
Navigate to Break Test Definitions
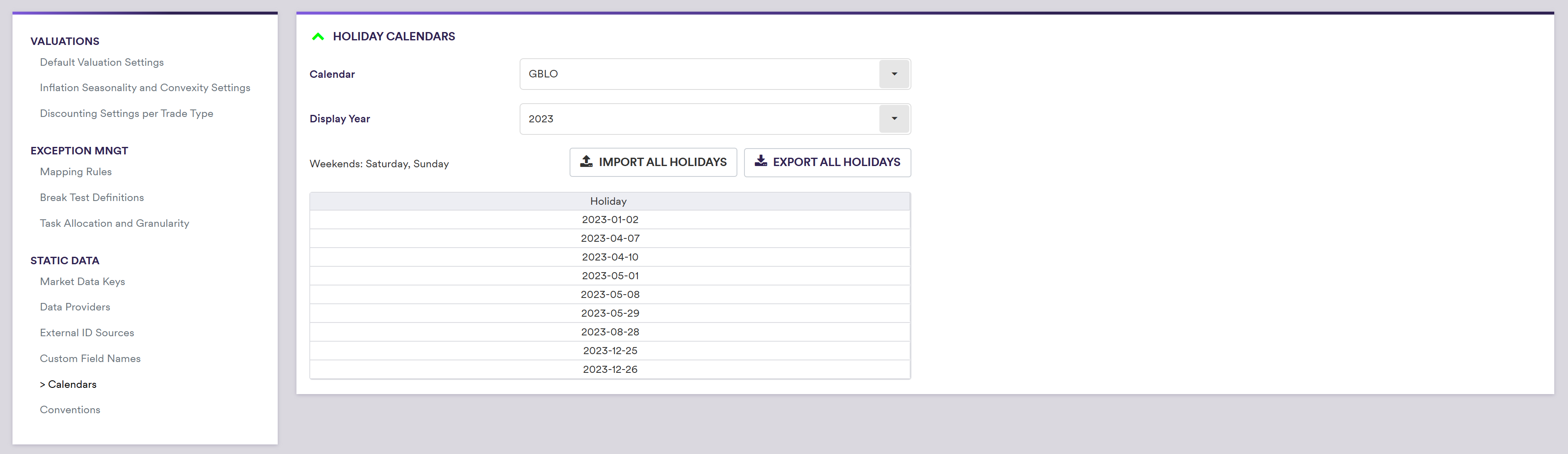click(92, 198)
